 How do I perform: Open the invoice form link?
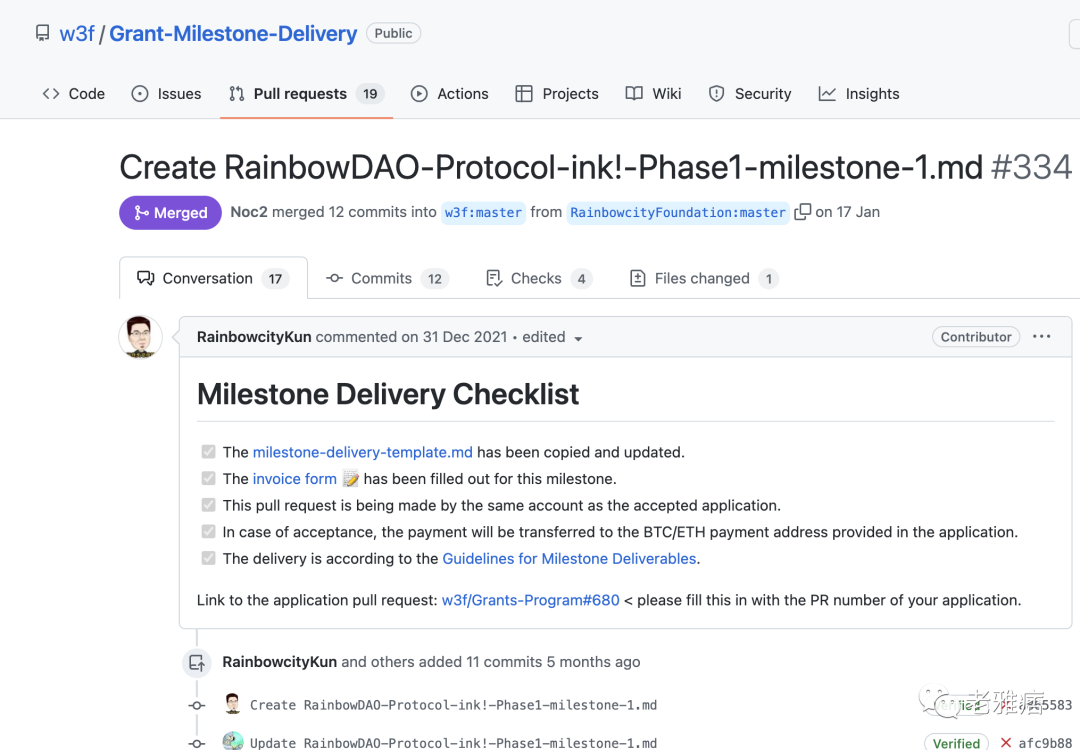pos(295,479)
